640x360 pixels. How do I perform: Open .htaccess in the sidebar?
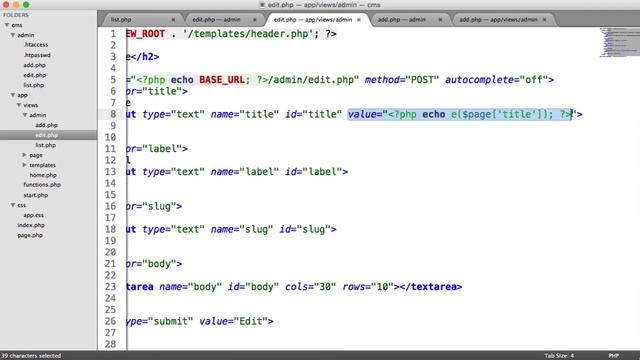pyautogui.click(x=36, y=45)
